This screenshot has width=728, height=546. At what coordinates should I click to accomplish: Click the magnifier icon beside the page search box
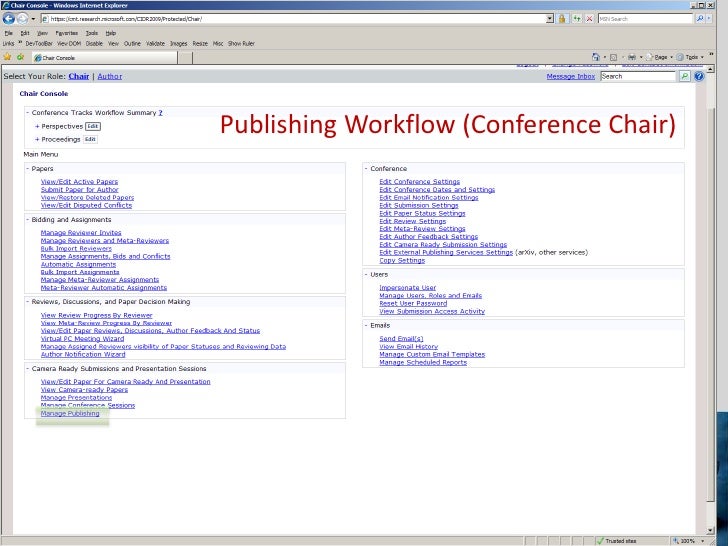tap(684, 76)
